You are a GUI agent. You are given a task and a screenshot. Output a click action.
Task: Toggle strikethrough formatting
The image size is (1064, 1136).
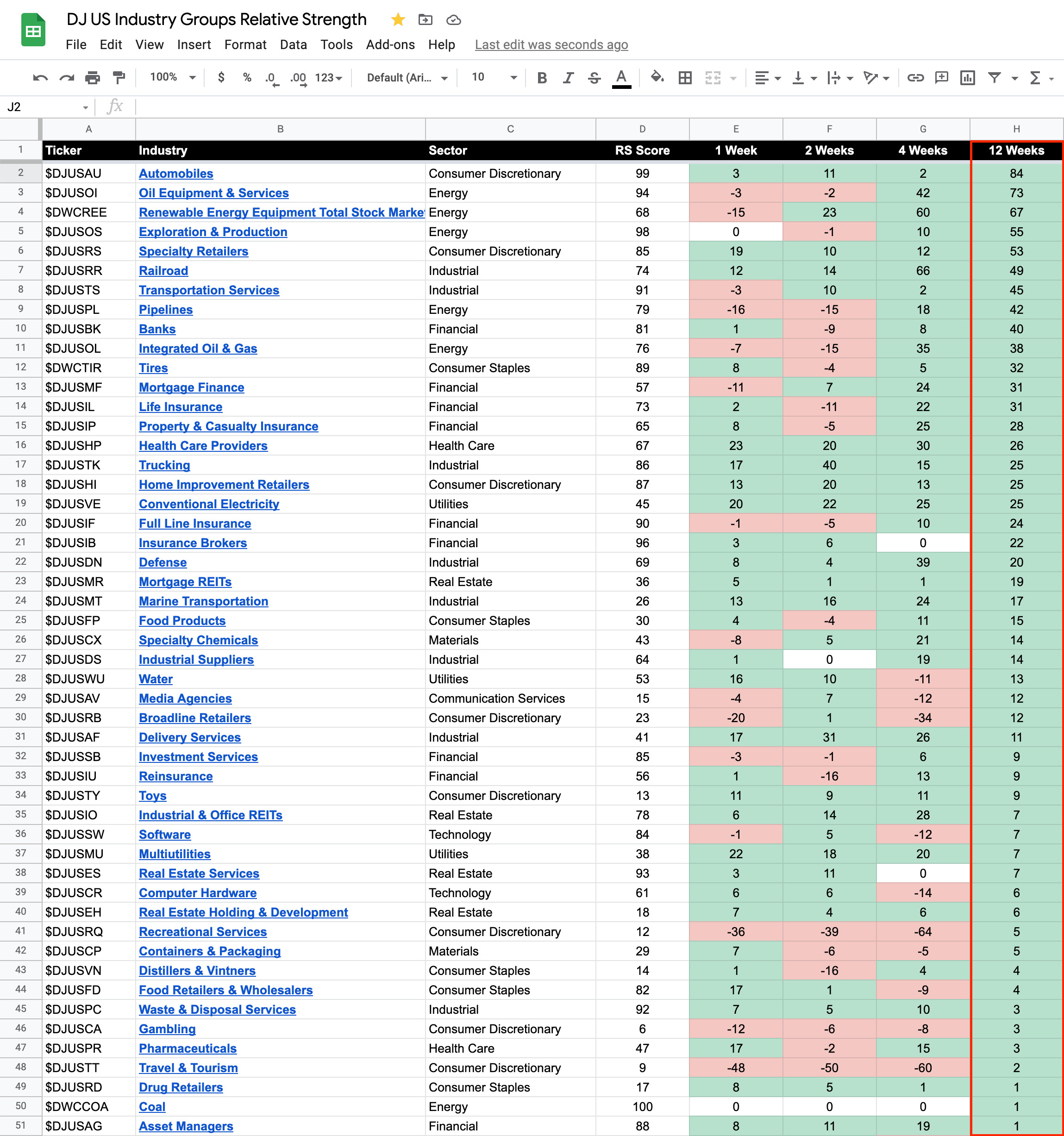tap(594, 78)
